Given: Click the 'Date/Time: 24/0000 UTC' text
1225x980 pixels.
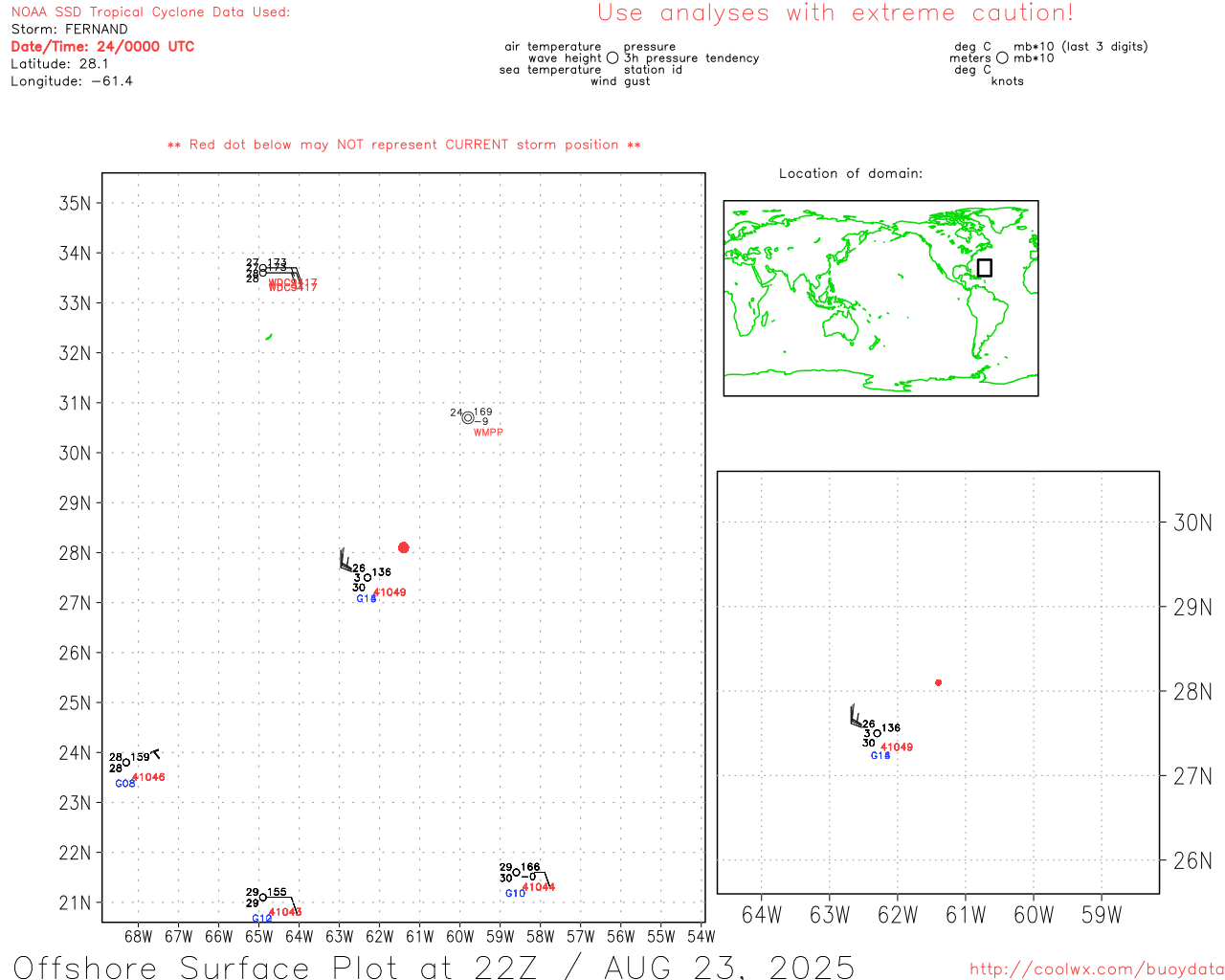Looking at the screenshot, I should [102, 47].
